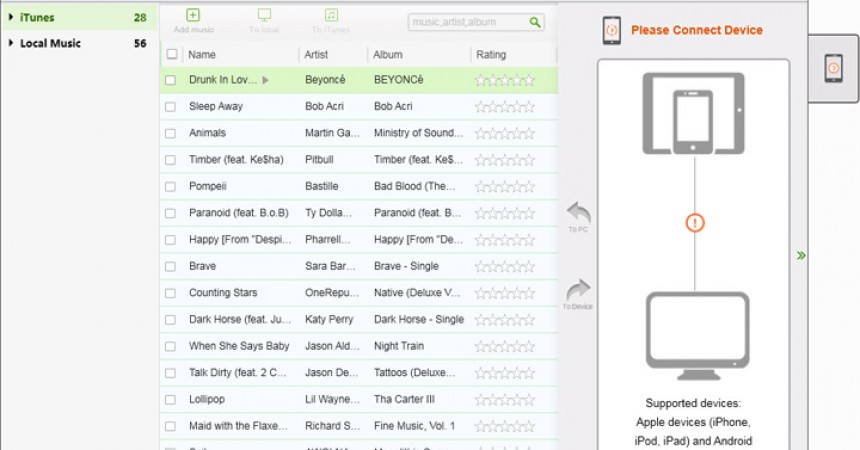Check the Animals row checkbox

click(x=171, y=133)
